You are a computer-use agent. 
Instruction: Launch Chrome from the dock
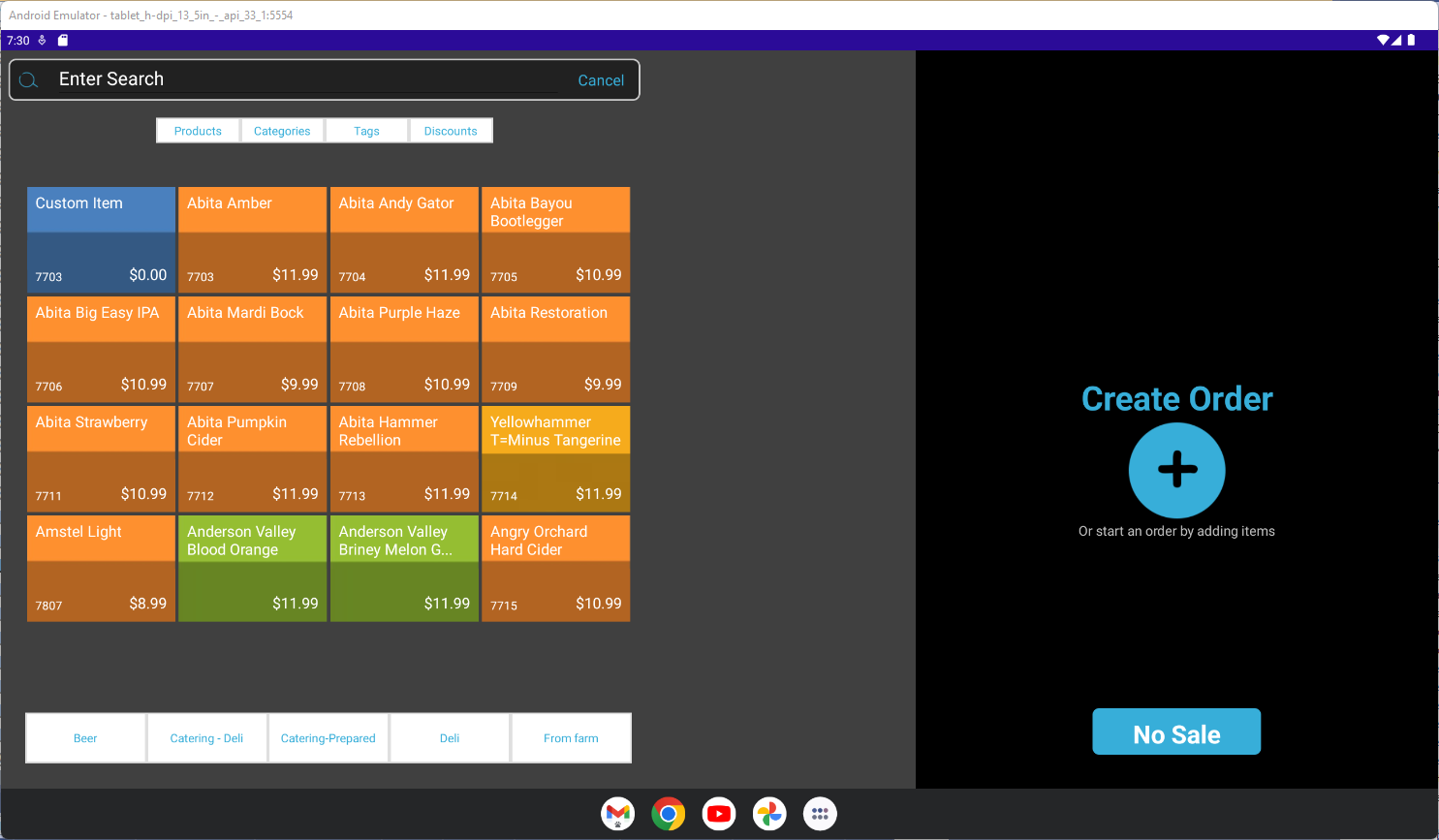pos(669,814)
